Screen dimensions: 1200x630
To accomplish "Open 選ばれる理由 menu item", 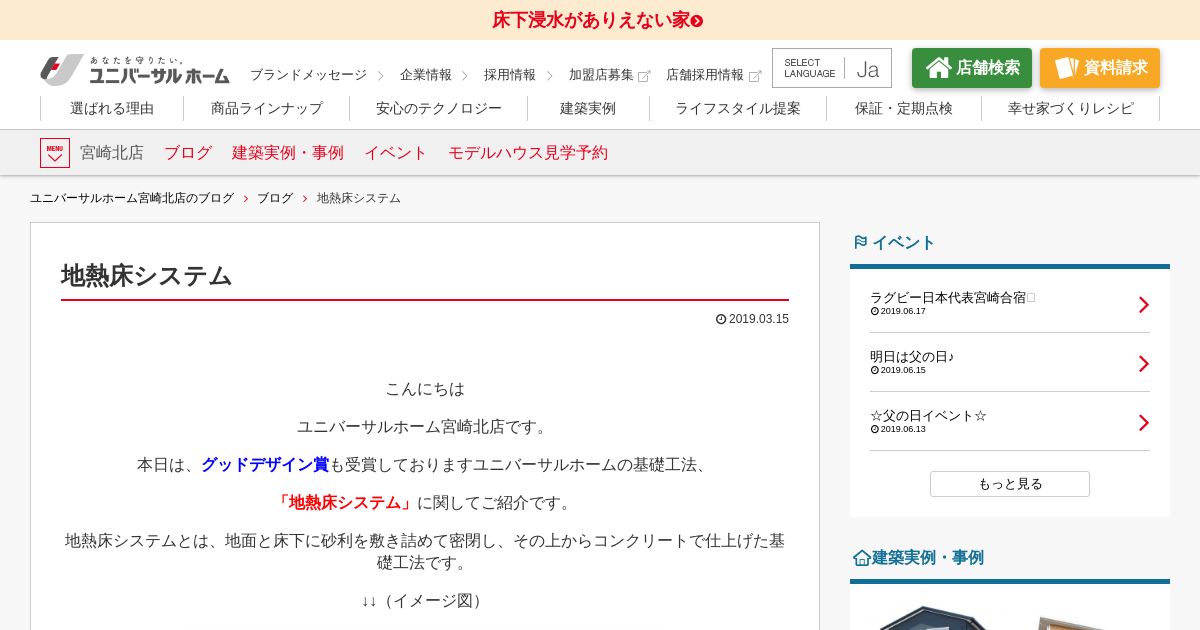I will (x=112, y=108).
